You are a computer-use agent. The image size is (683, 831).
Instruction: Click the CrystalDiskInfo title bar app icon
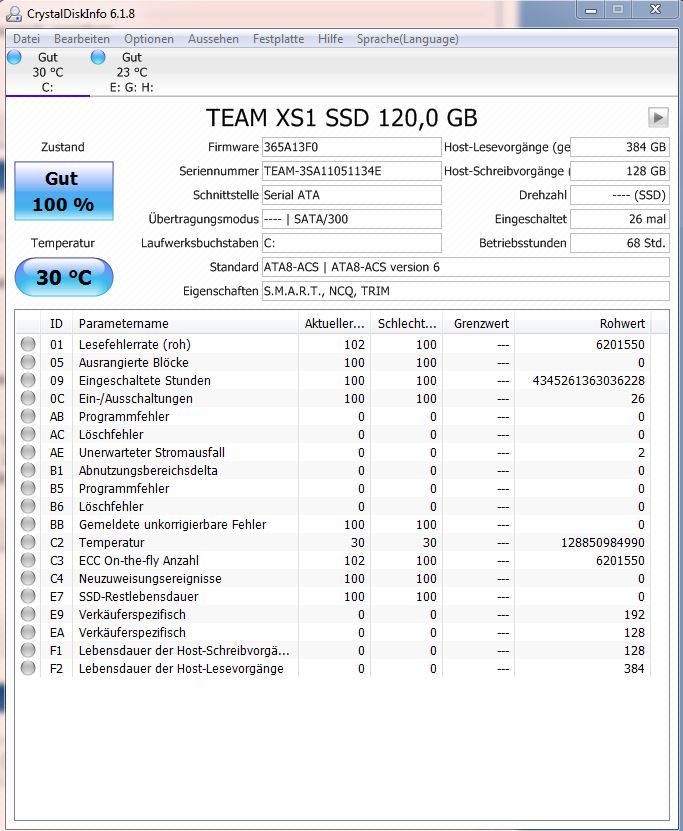point(14,13)
